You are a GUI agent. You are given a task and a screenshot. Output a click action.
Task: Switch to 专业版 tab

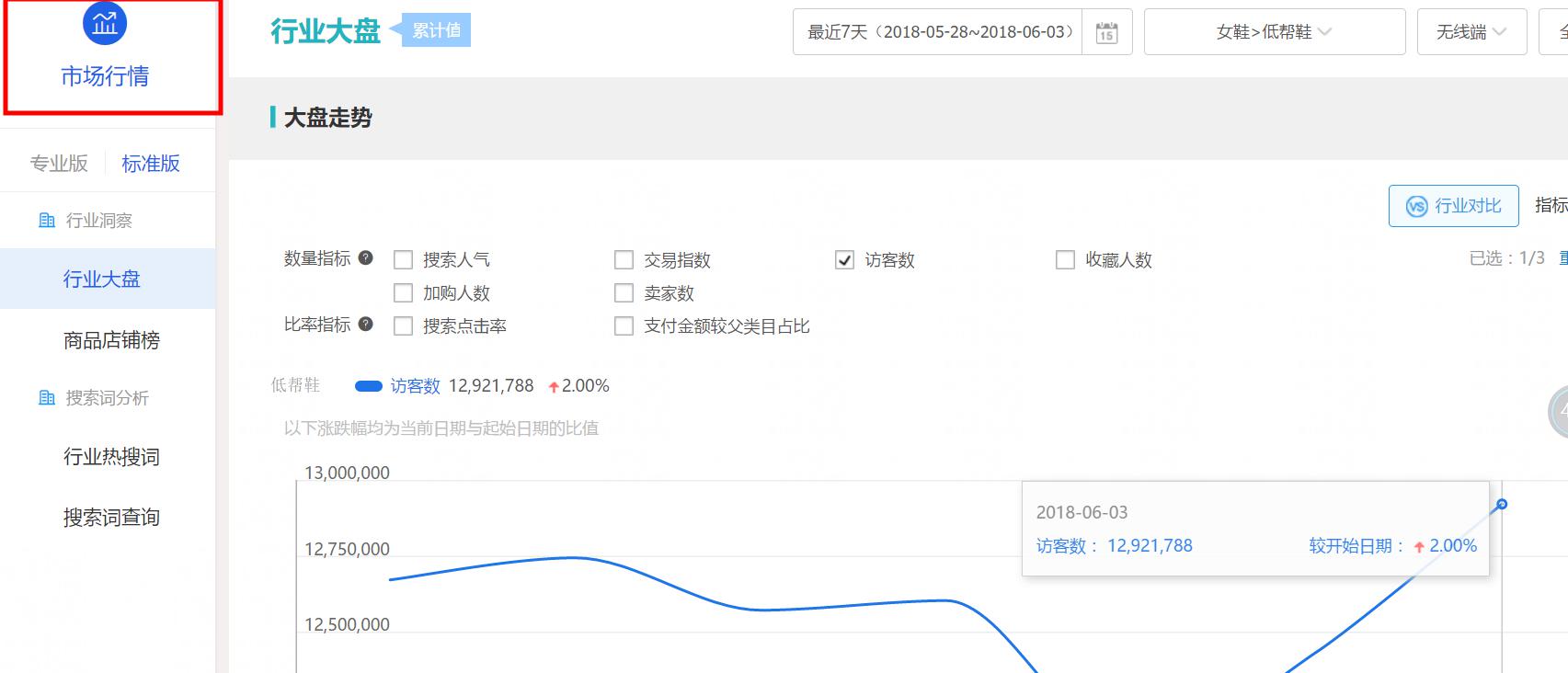coord(59,164)
